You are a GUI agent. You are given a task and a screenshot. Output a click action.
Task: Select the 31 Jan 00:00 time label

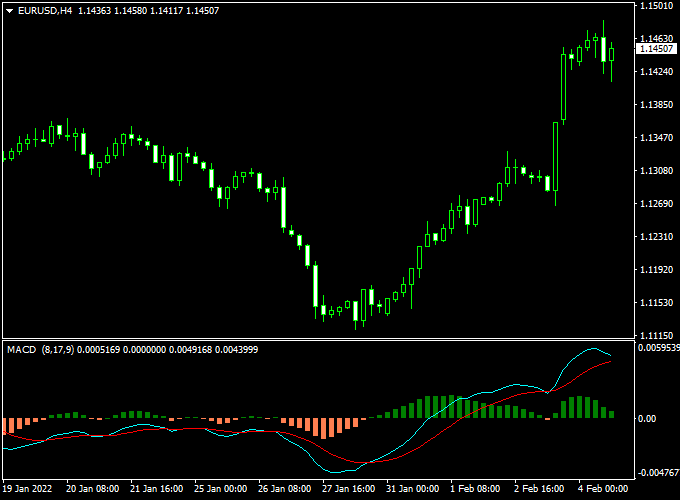412,489
